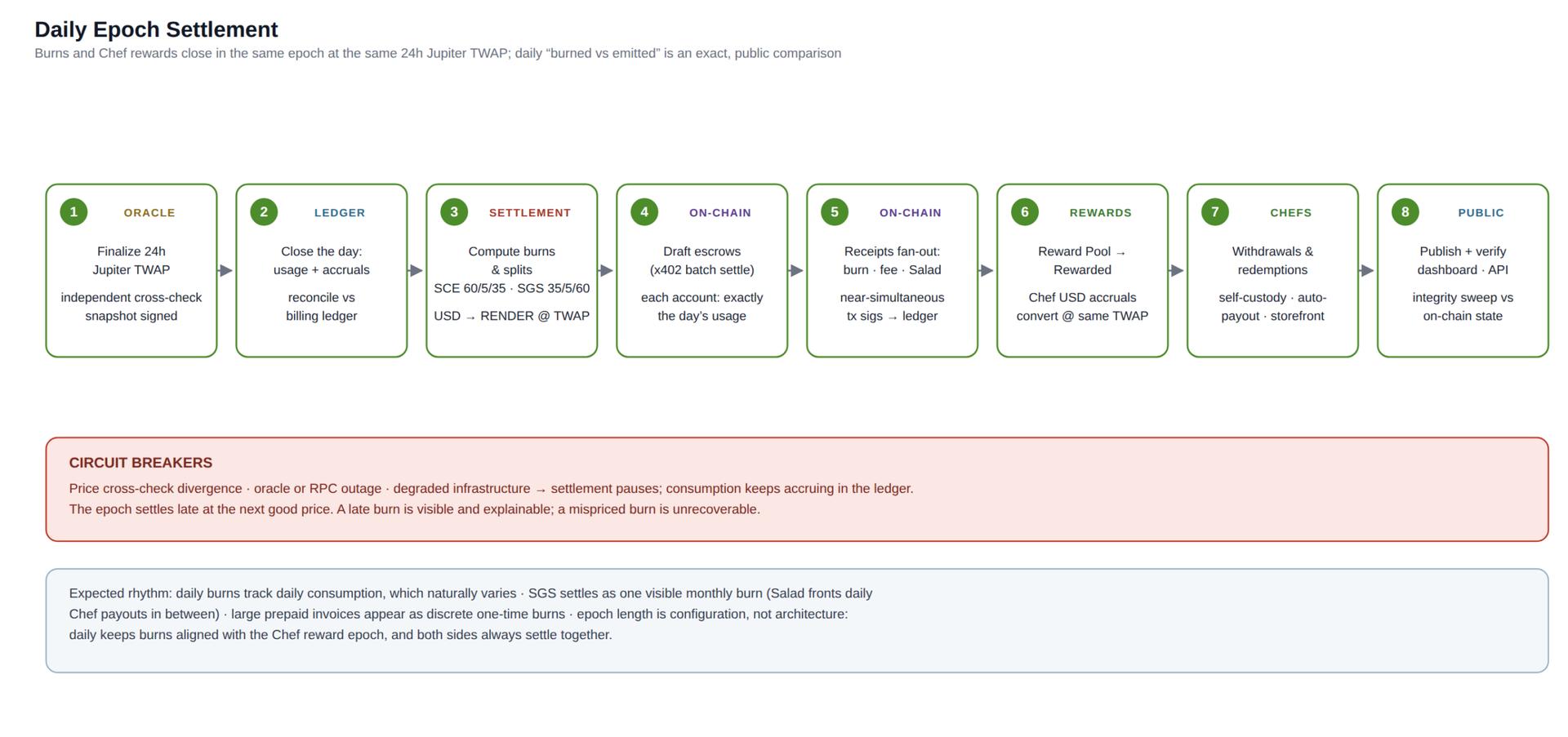Click the "SETTLEMENT" card heading
1568x737 pixels.
click(x=530, y=213)
